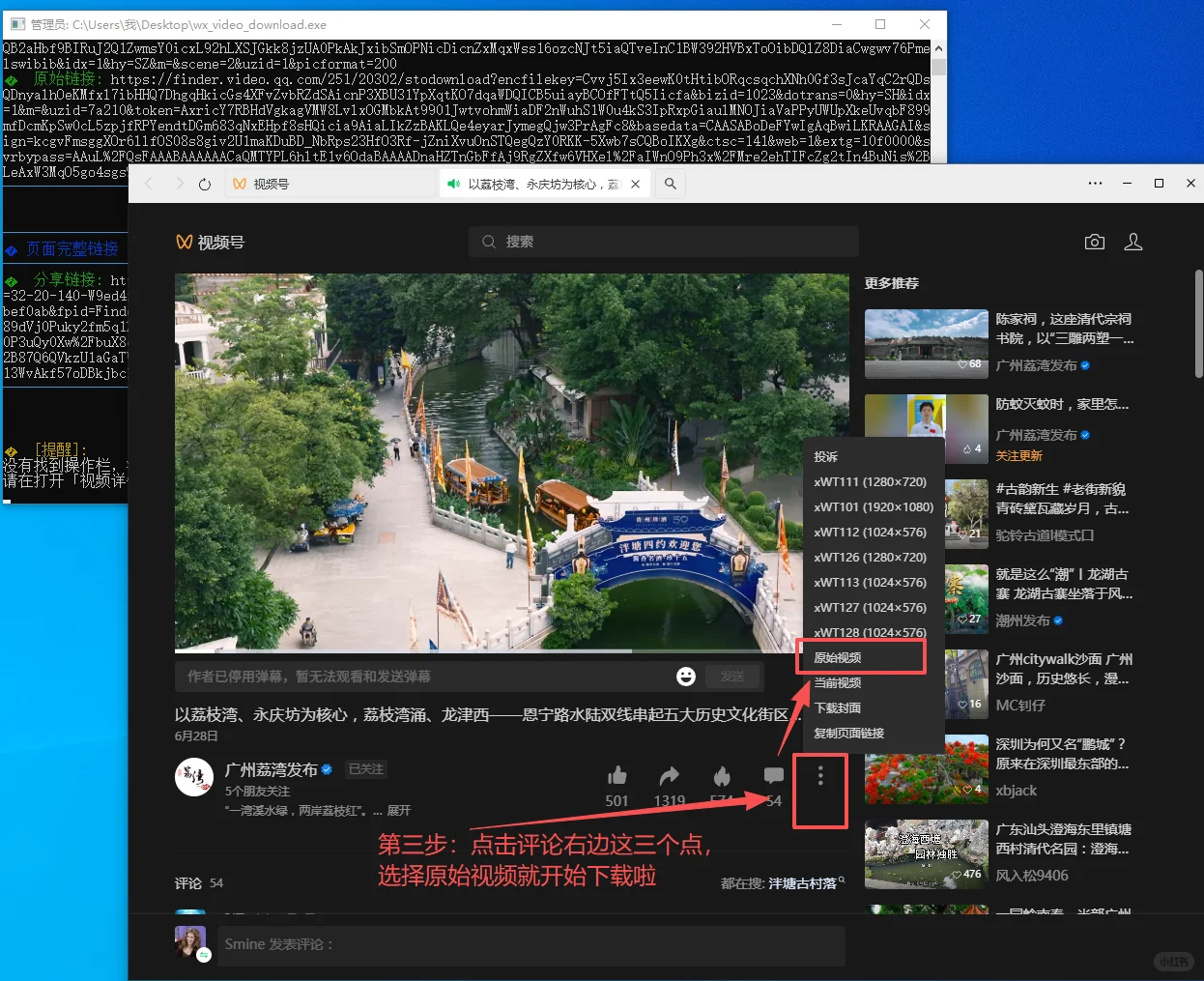Open comments using the speech bubble icon

[x=774, y=776]
